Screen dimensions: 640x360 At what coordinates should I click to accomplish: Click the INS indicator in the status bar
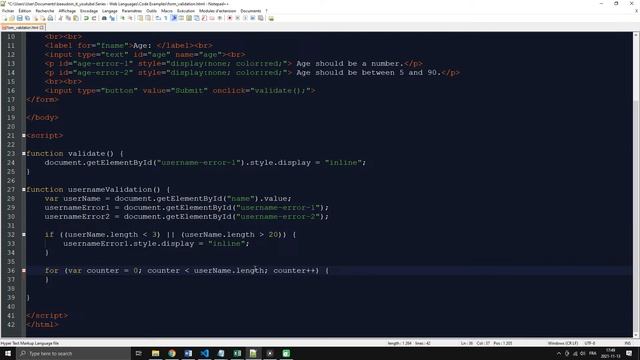click(628, 343)
